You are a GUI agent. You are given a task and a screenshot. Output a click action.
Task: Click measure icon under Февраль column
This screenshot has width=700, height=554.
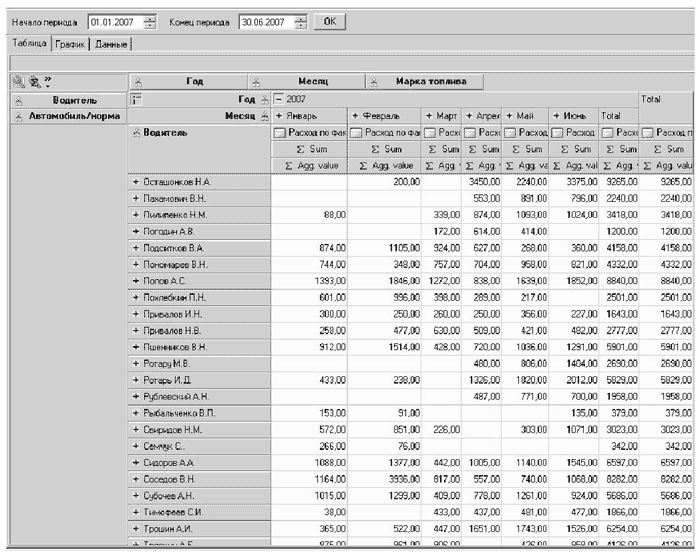coord(356,133)
